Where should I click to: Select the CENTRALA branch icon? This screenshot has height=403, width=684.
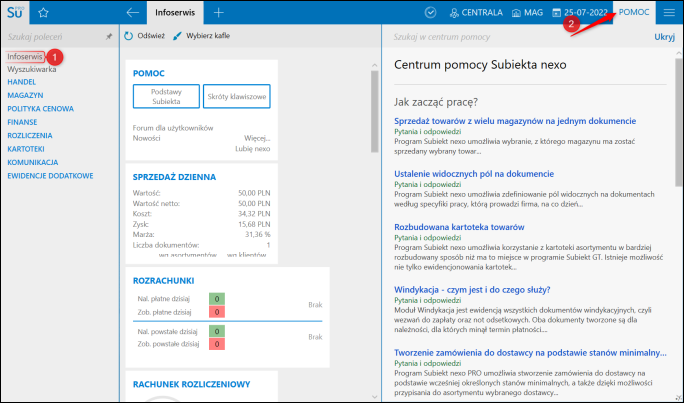[x=454, y=13]
